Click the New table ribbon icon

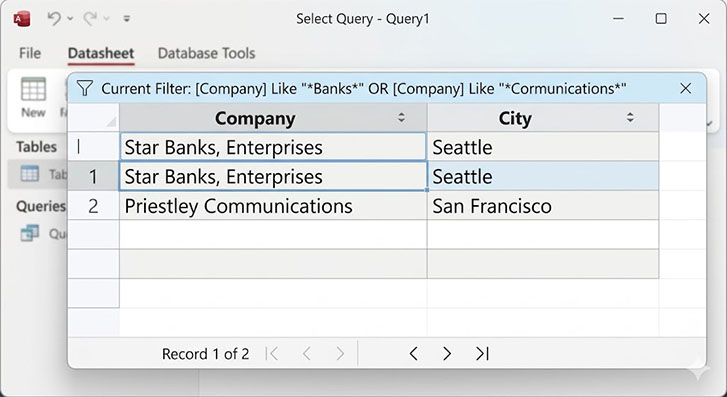[33, 97]
